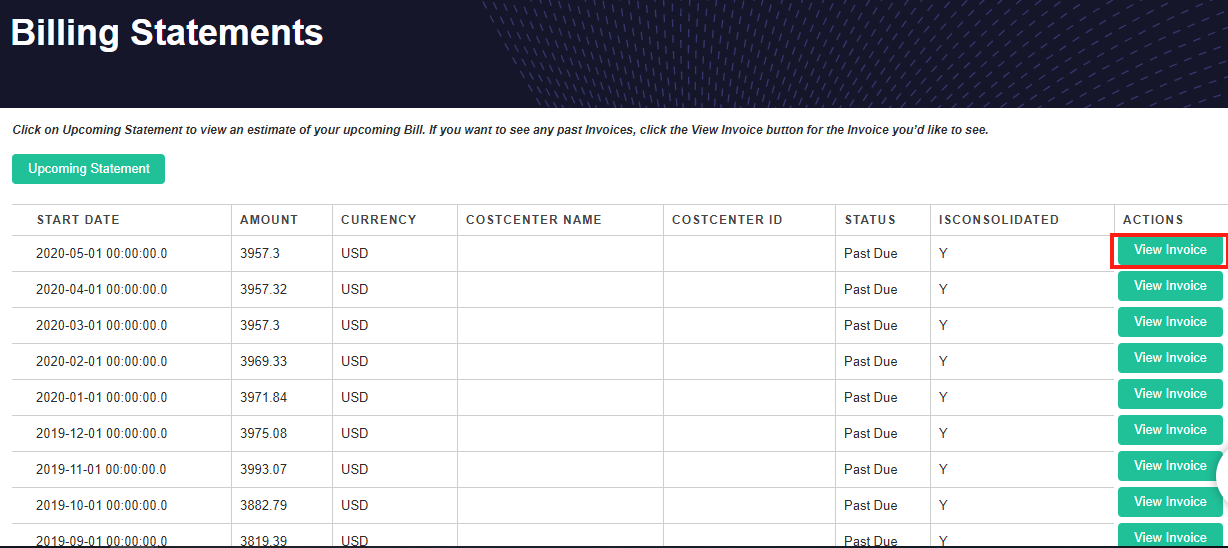Click the Actions column header

tap(1153, 220)
